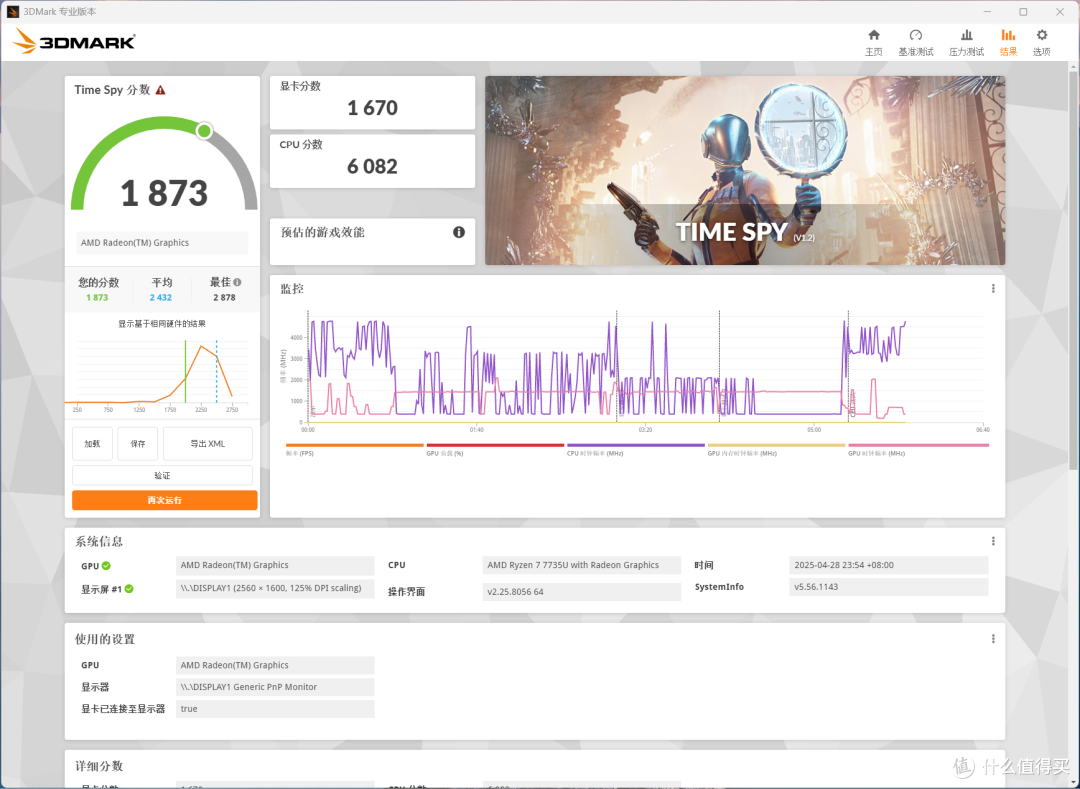Click the Time Spy banner image
The image size is (1080, 789).
point(745,170)
